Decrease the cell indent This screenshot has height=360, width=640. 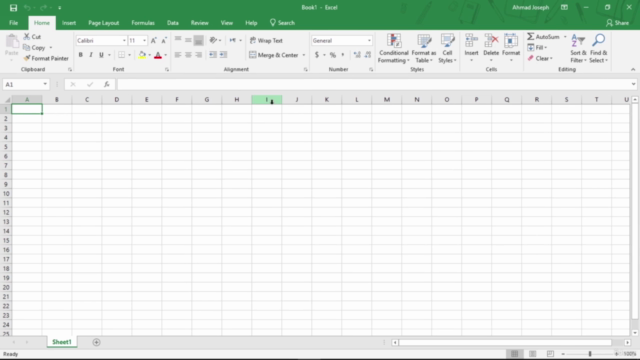[213, 55]
